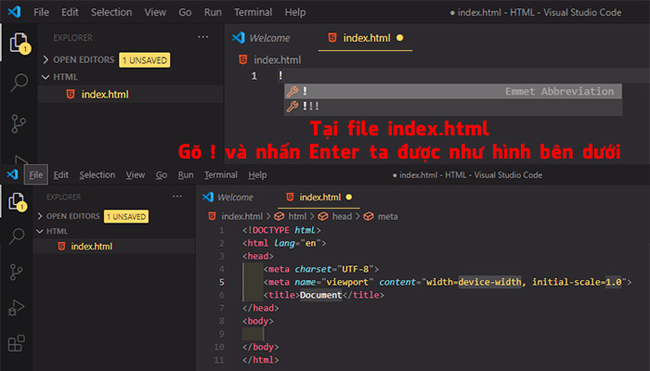Open Extensions icon in bottom window activity bar

pos(16,343)
